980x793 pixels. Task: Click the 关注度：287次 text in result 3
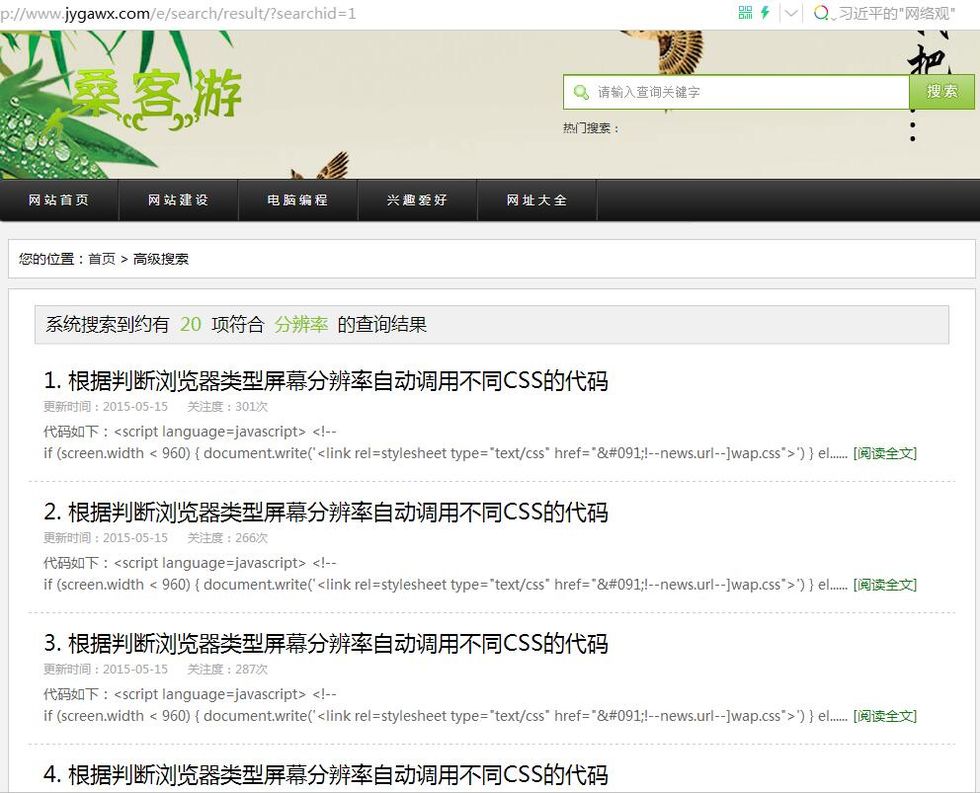point(228,669)
